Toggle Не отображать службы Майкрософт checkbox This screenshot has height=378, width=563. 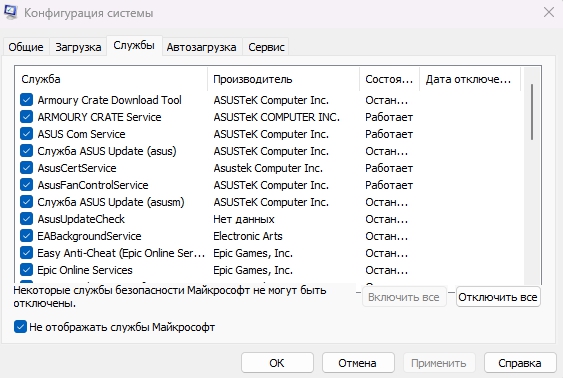[20, 327]
